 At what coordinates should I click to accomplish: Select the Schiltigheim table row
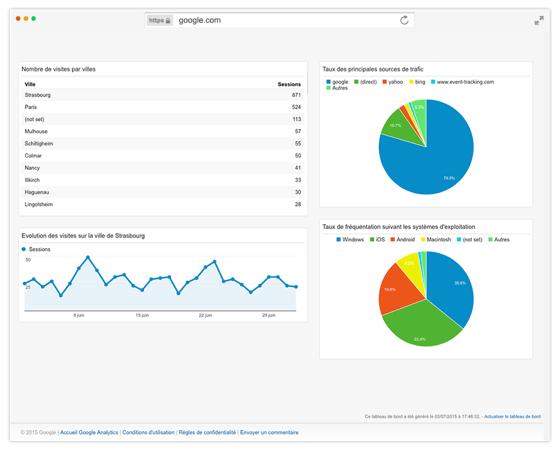pyautogui.click(x=163, y=144)
